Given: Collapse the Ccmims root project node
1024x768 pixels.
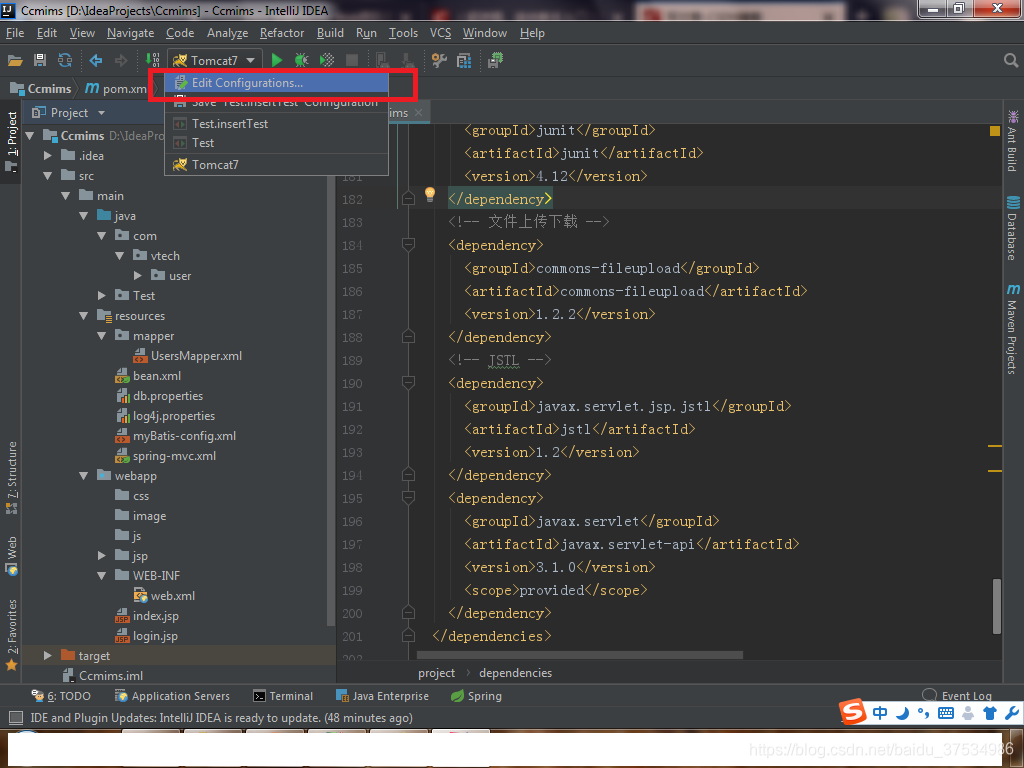Looking at the screenshot, I should [29, 136].
